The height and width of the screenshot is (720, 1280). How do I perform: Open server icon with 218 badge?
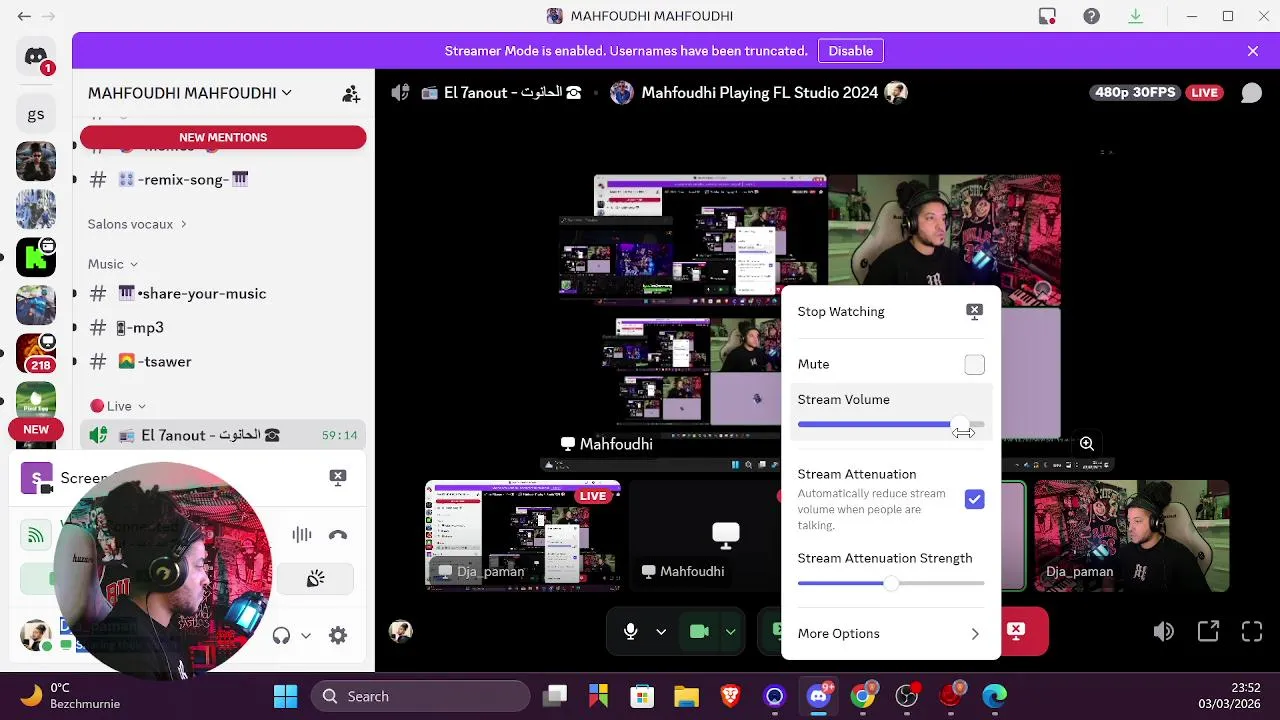36,353
